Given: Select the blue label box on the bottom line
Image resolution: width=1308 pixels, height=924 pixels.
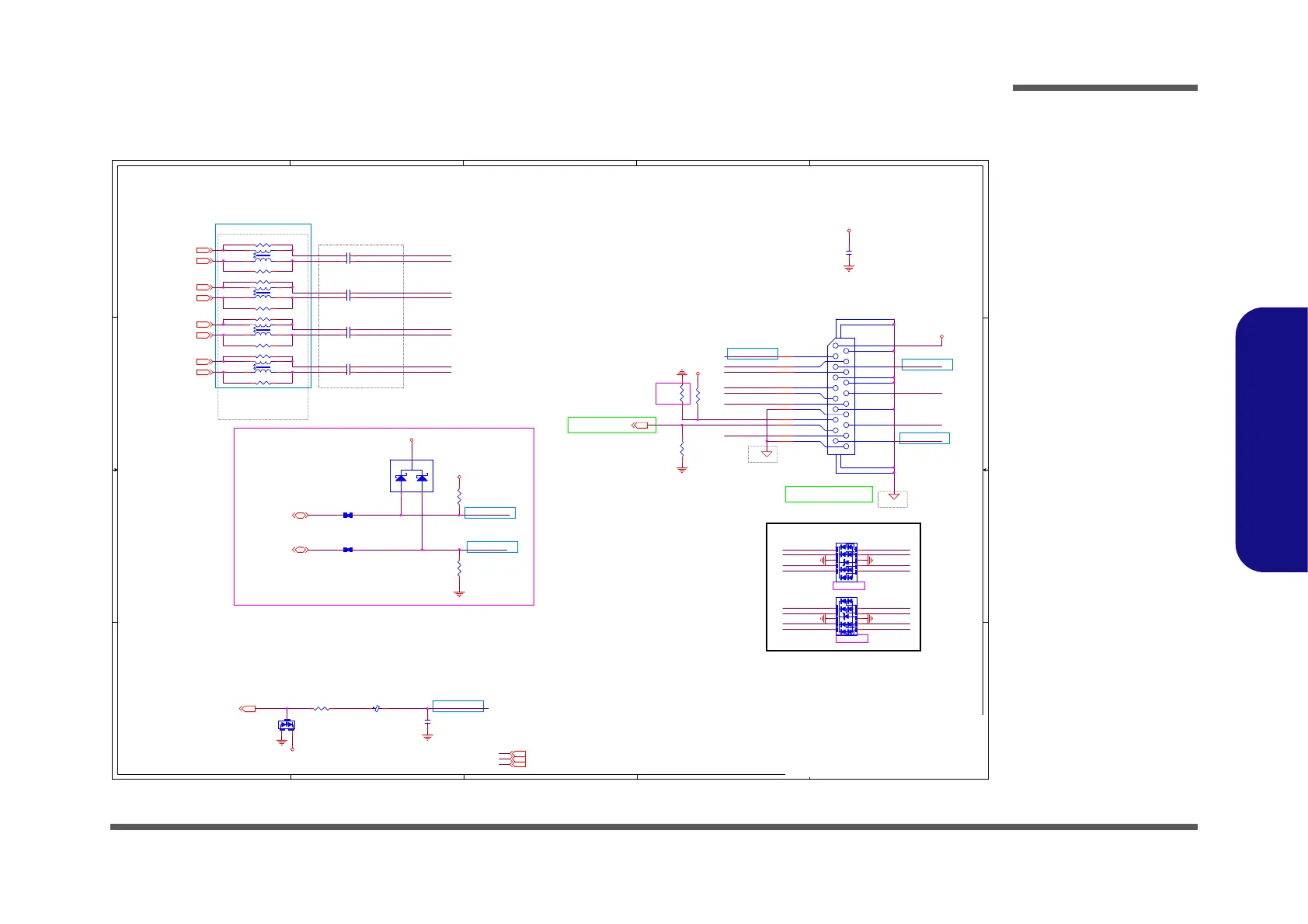Looking at the screenshot, I should click(458, 706).
